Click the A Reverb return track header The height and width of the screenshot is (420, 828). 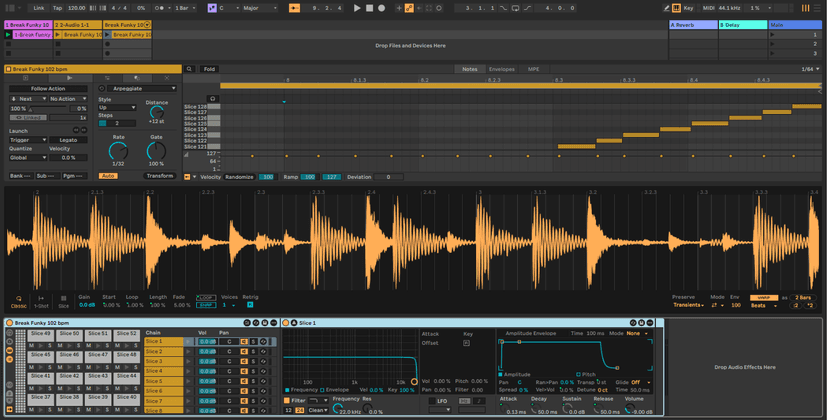(693, 25)
